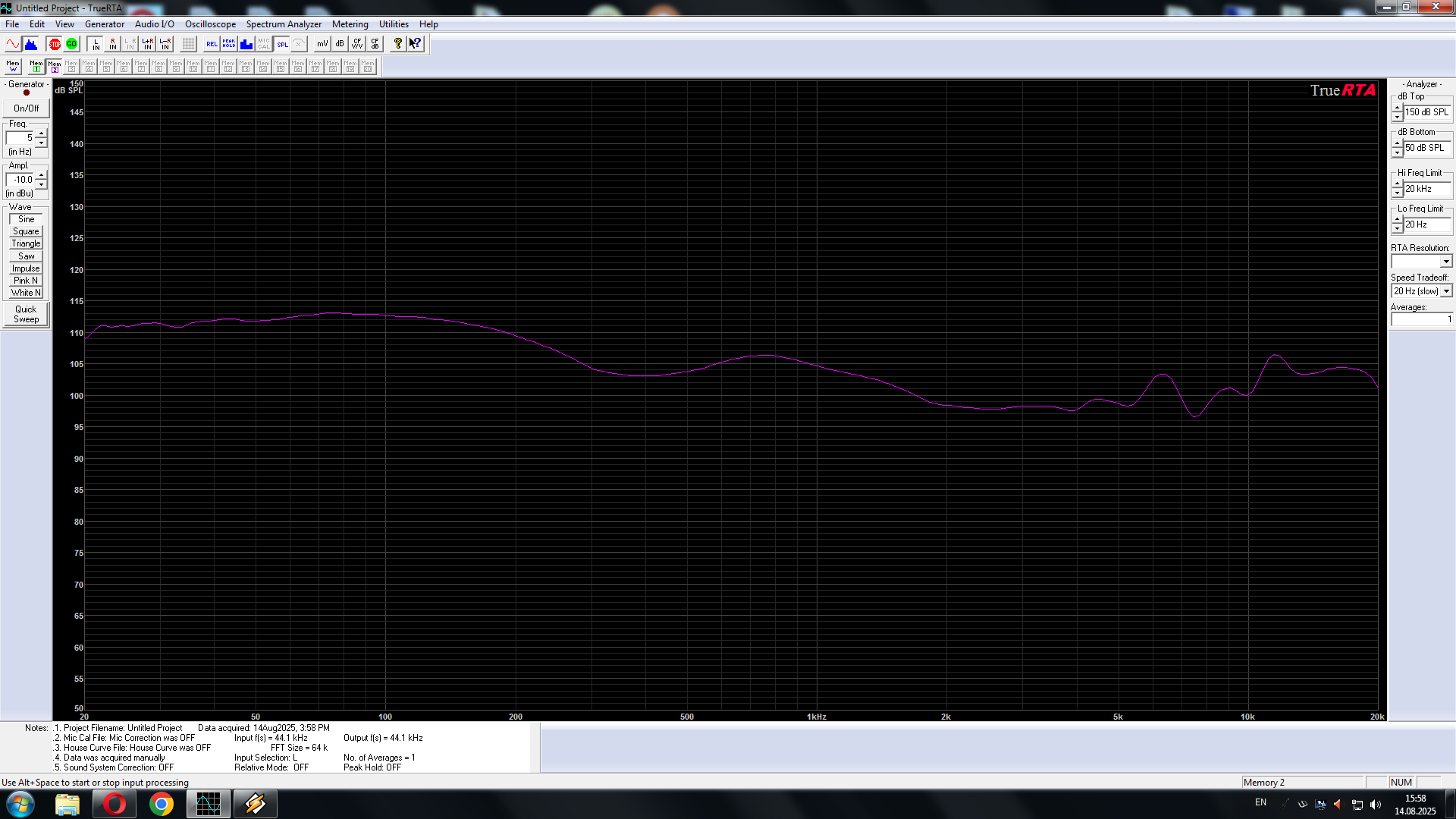1456x819 pixels.
Task: Increase dB Top with up arrow
Action: tap(1397, 108)
